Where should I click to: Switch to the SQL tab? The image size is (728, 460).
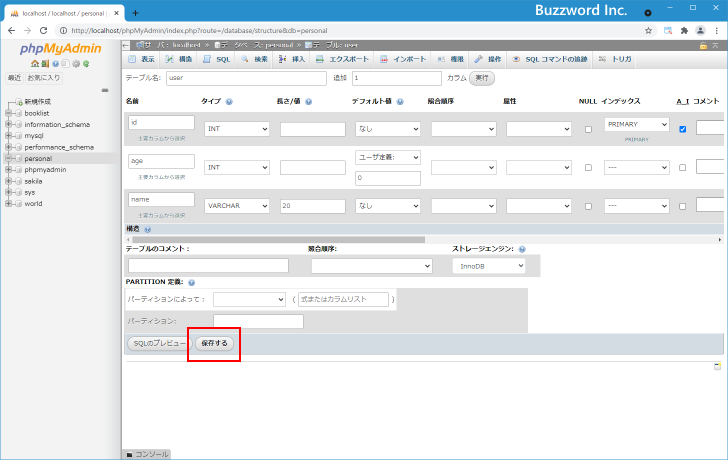tap(217, 59)
